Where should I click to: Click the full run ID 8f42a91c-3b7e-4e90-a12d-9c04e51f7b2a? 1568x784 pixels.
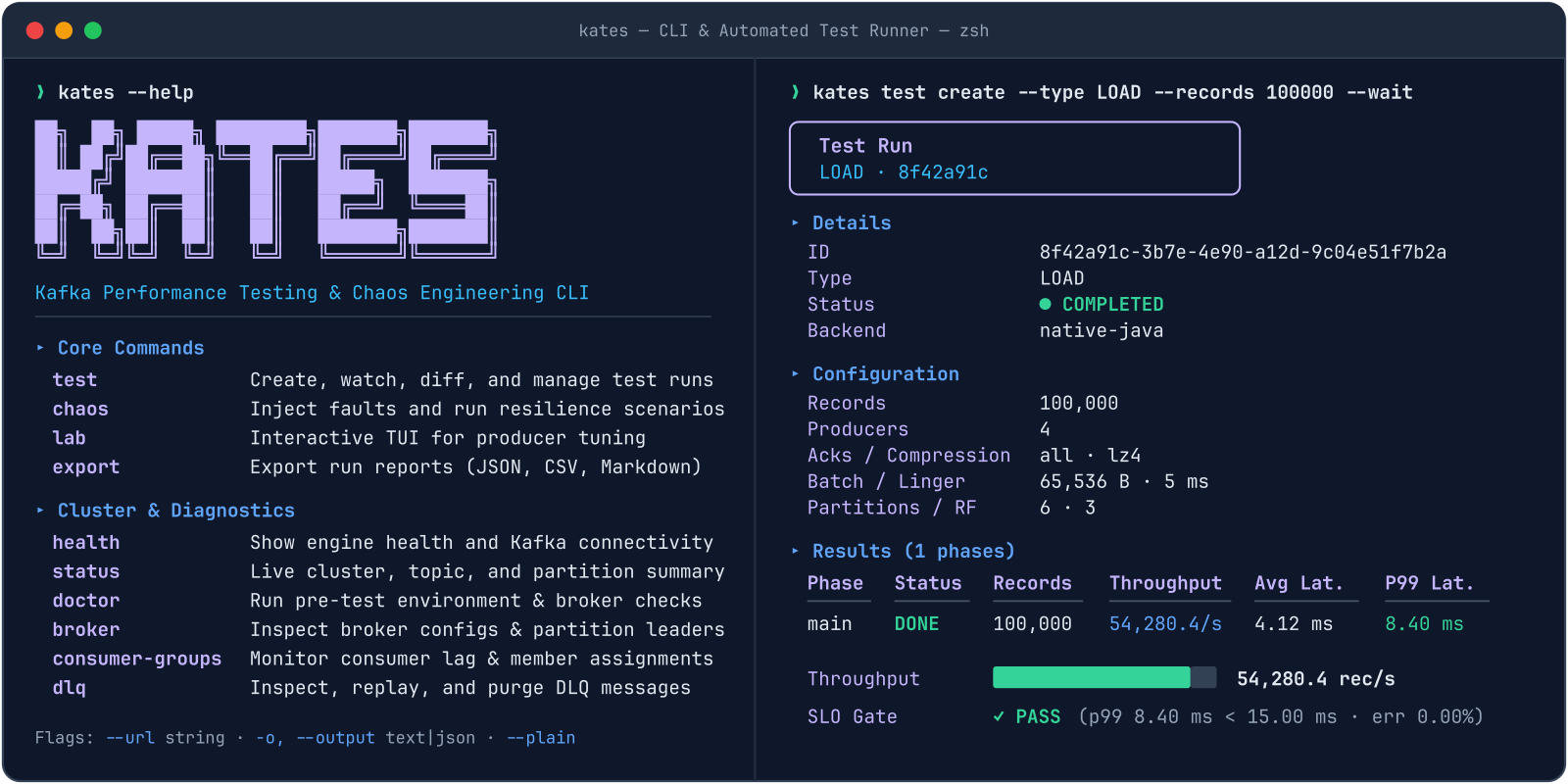1243,252
